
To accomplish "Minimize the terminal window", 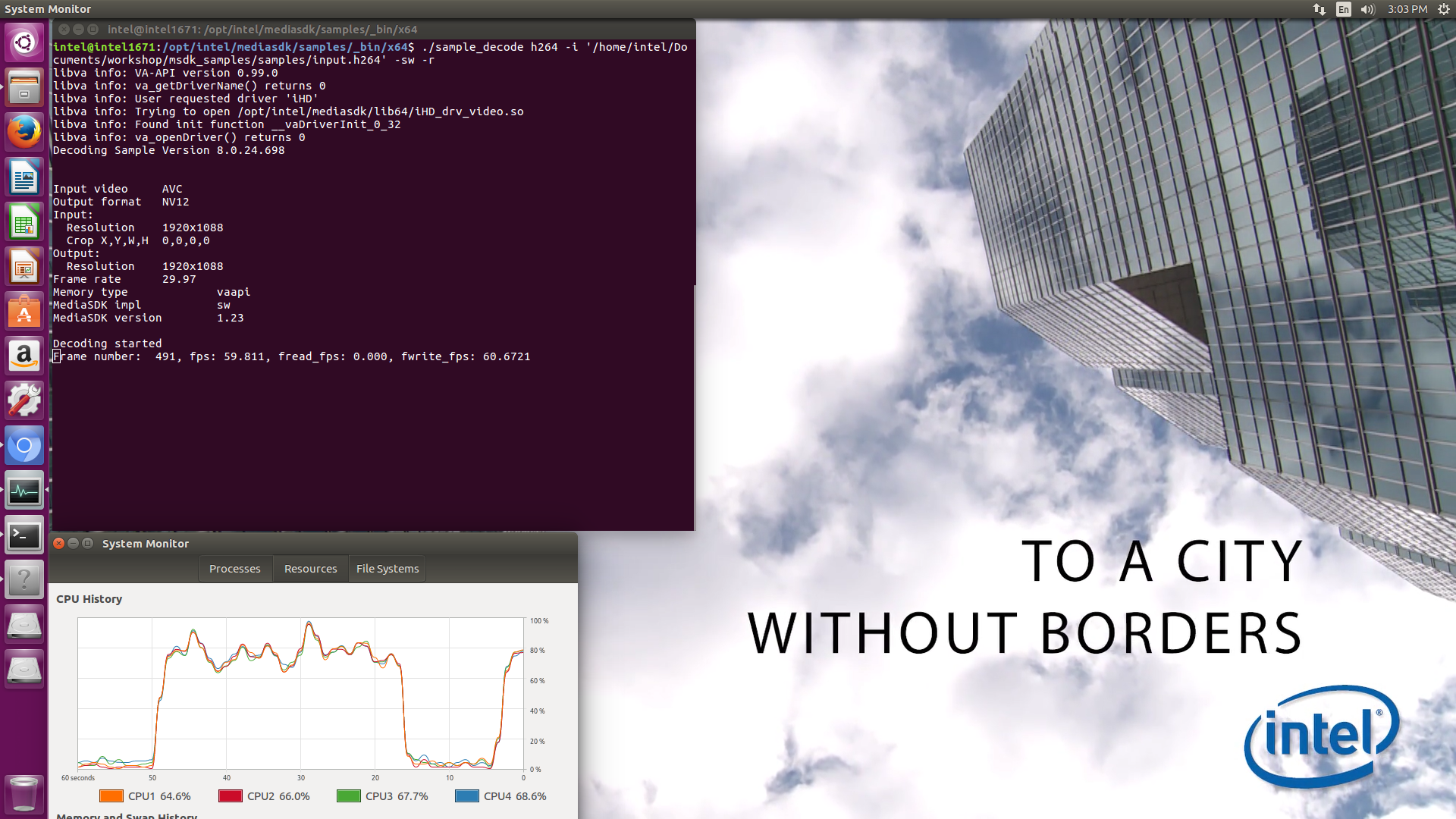I will click(x=78, y=30).
